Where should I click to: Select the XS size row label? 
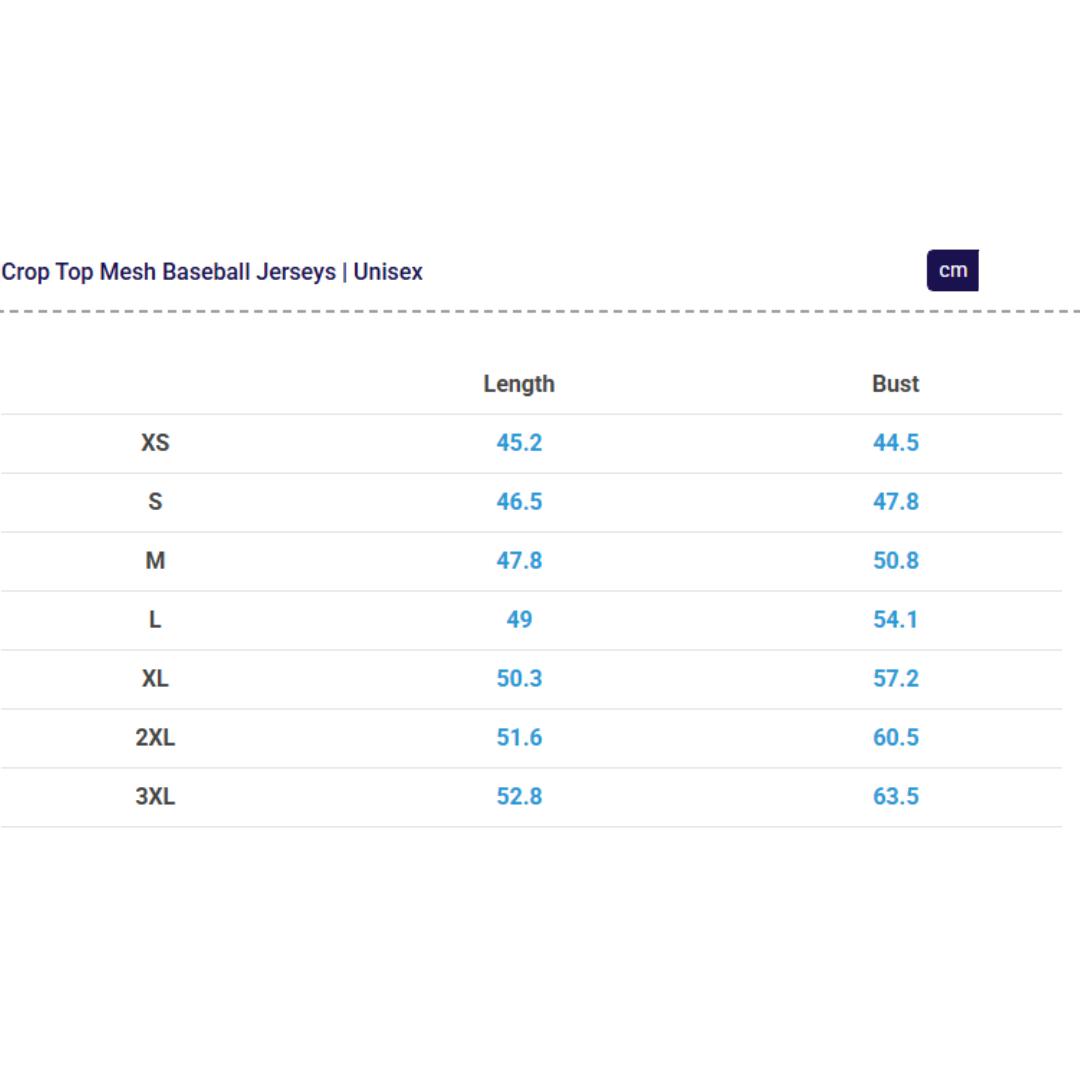tap(155, 443)
